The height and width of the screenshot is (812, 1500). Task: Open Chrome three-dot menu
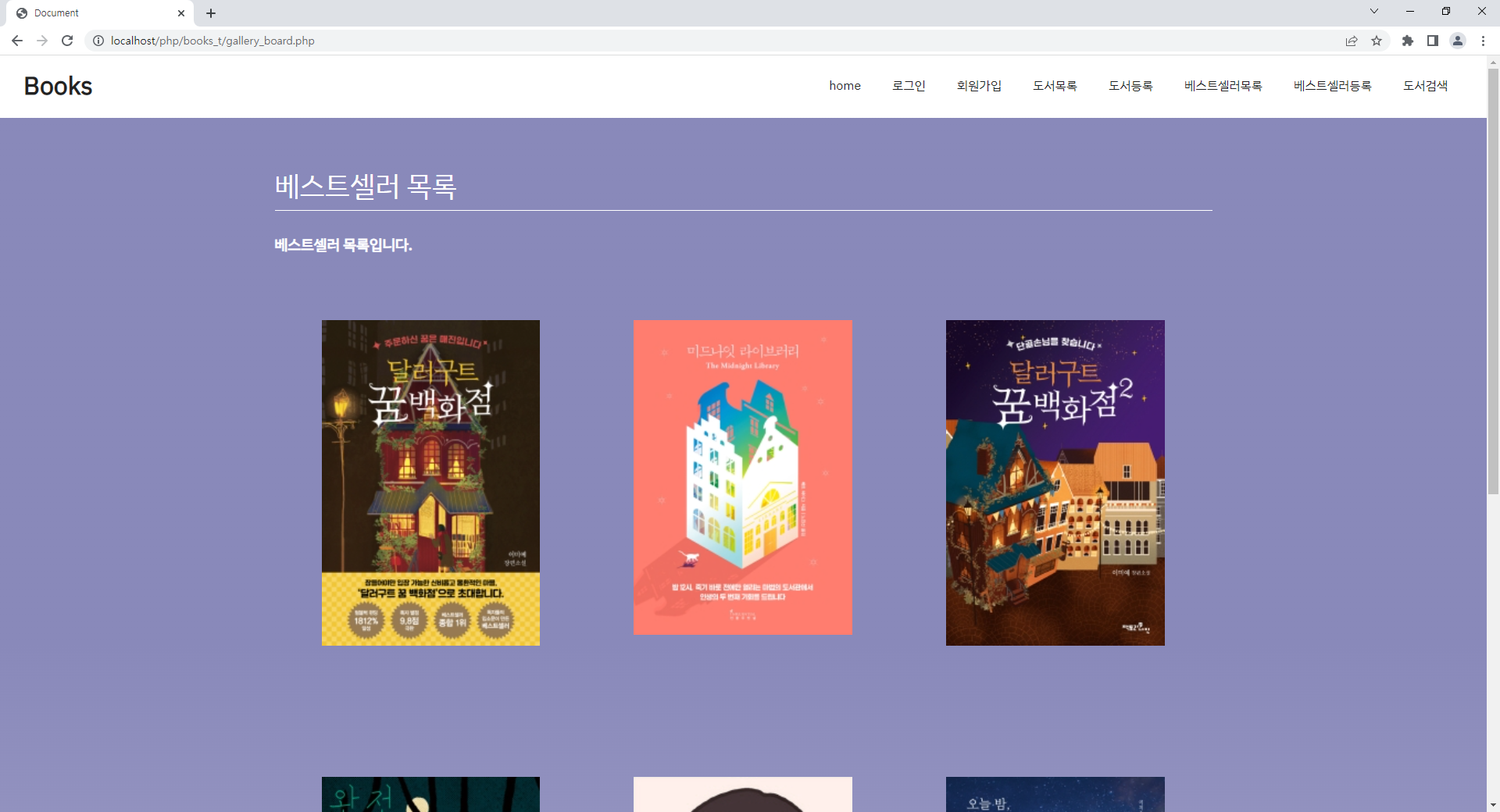click(1483, 41)
